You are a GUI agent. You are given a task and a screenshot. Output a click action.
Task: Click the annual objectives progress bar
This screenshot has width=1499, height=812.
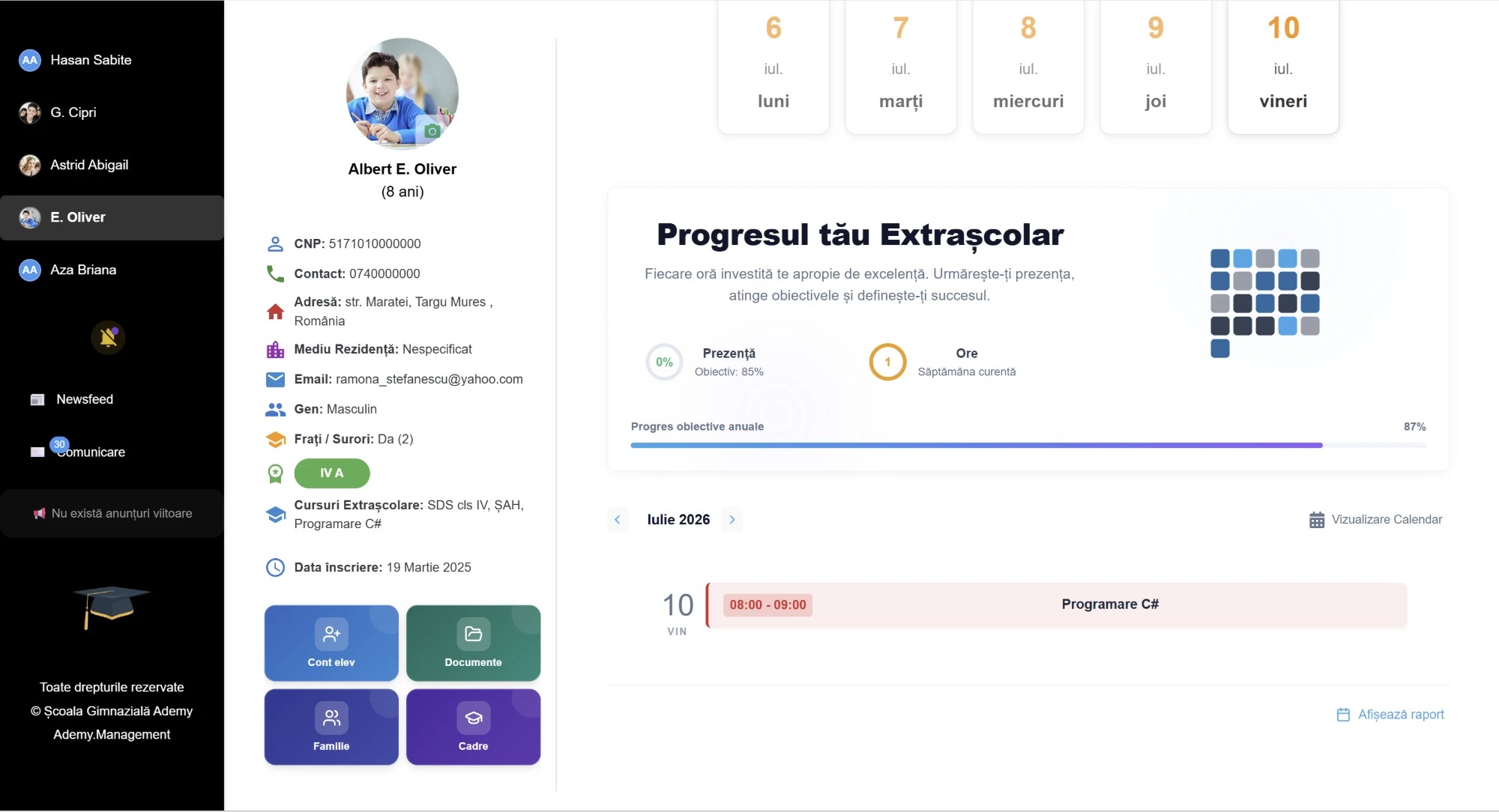click(1028, 445)
